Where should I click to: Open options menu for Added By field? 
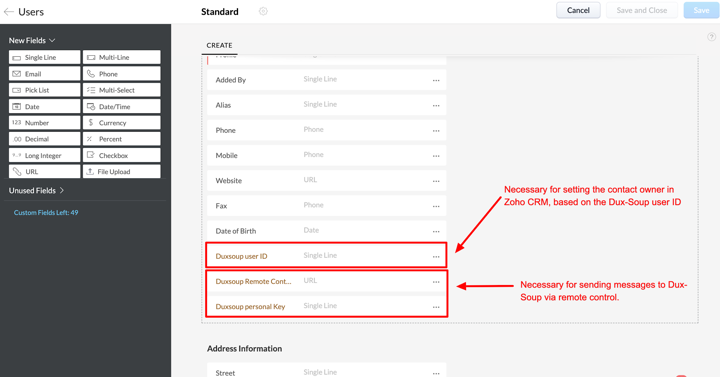pos(436,80)
